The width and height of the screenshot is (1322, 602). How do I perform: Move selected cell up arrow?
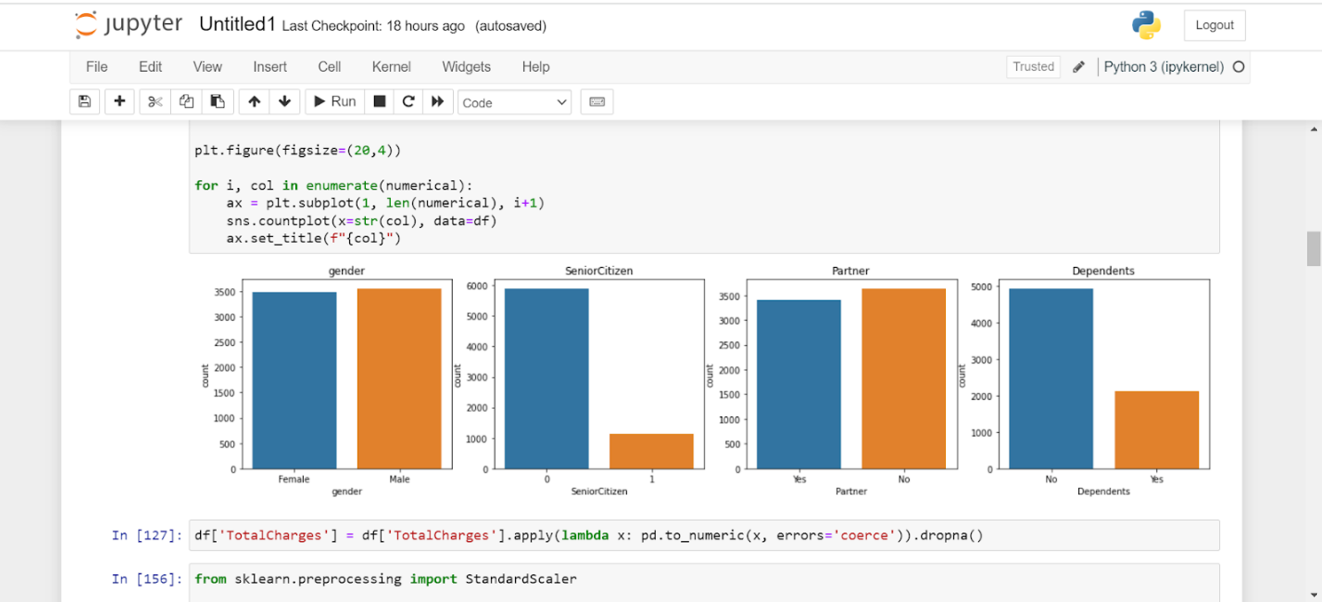[x=254, y=102]
